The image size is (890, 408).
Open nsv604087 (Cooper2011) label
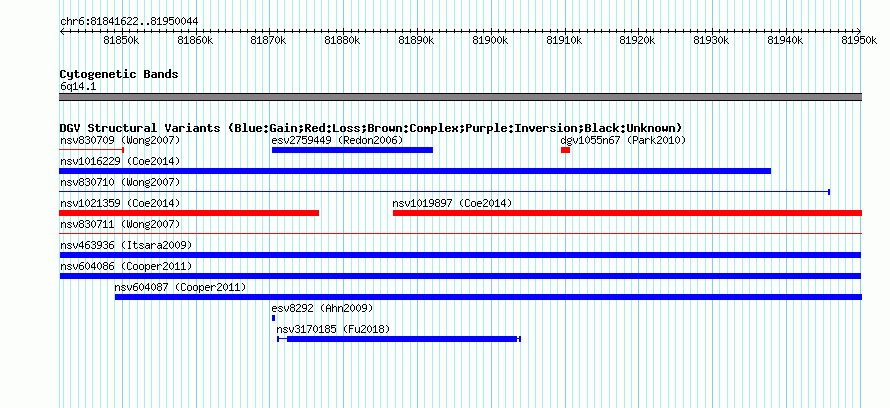(180, 287)
